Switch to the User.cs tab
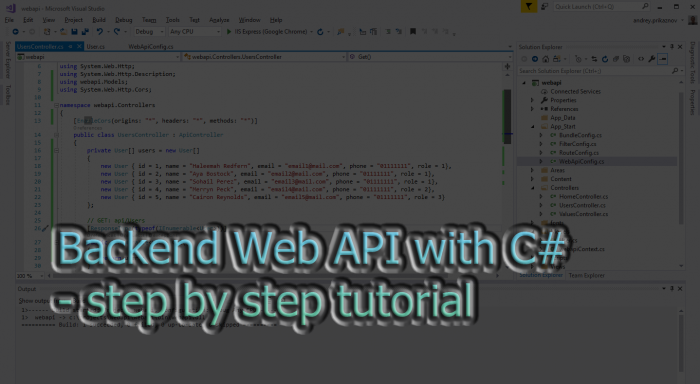The image size is (700, 384). tap(95, 46)
